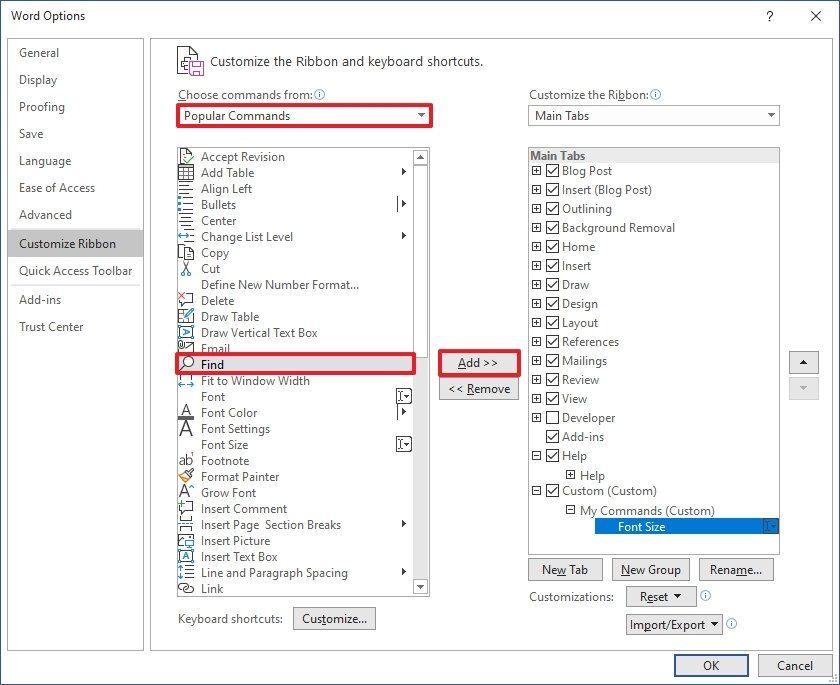Viewport: 840px width, 685px height.
Task: Select Font Size in My Commands group
Action: [686, 526]
